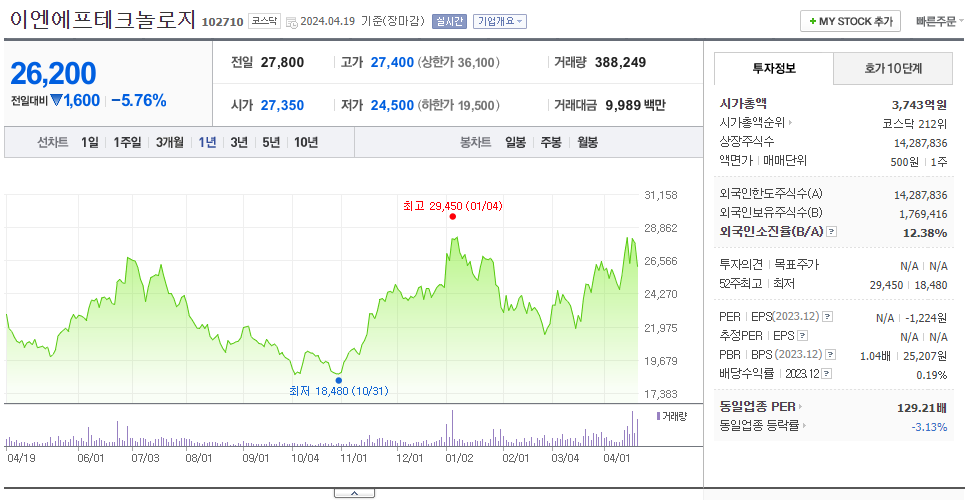The height and width of the screenshot is (500, 968).
Task: Click the purple 거래량 legend marker
Action: coord(659,416)
